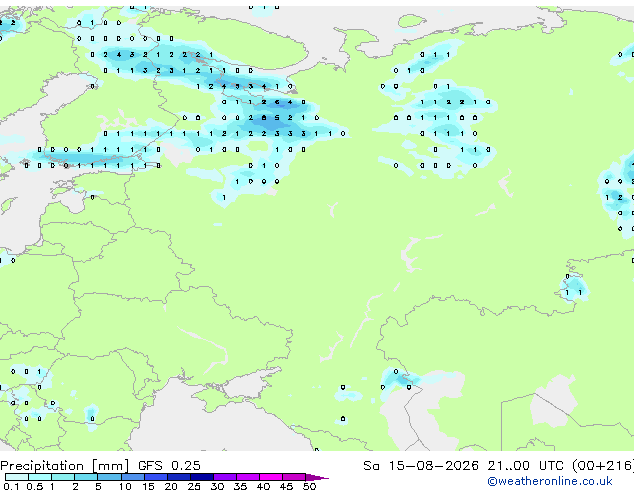634x490 pixels.
Task: Pick the 30–35 mm purple legend swatch
Action: [x=225, y=477]
